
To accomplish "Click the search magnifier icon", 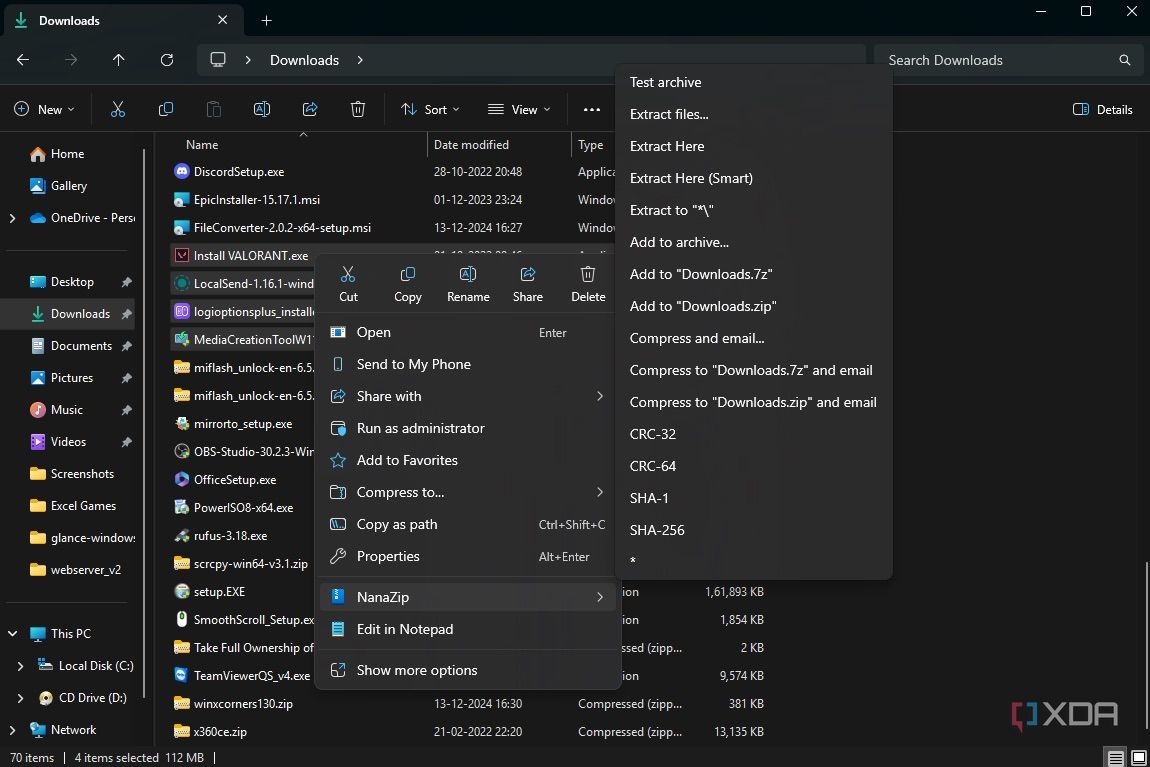I will pyautogui.click(x=1124, y=60).
